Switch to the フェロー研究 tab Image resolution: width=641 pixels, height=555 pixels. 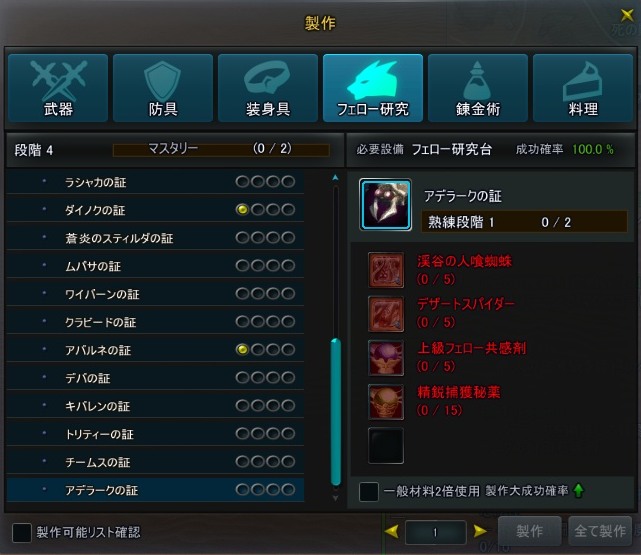pyautogui.click(x=373, y=88)
